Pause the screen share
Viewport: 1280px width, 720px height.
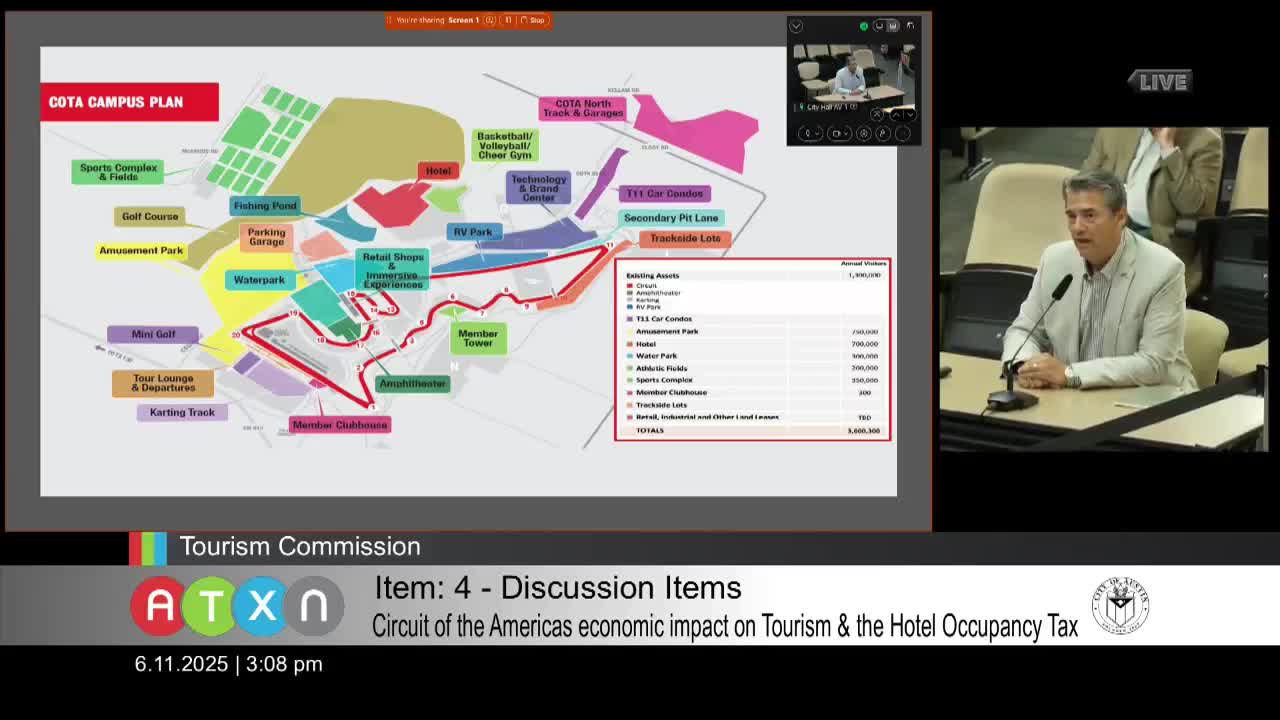[x=508, y=20]
